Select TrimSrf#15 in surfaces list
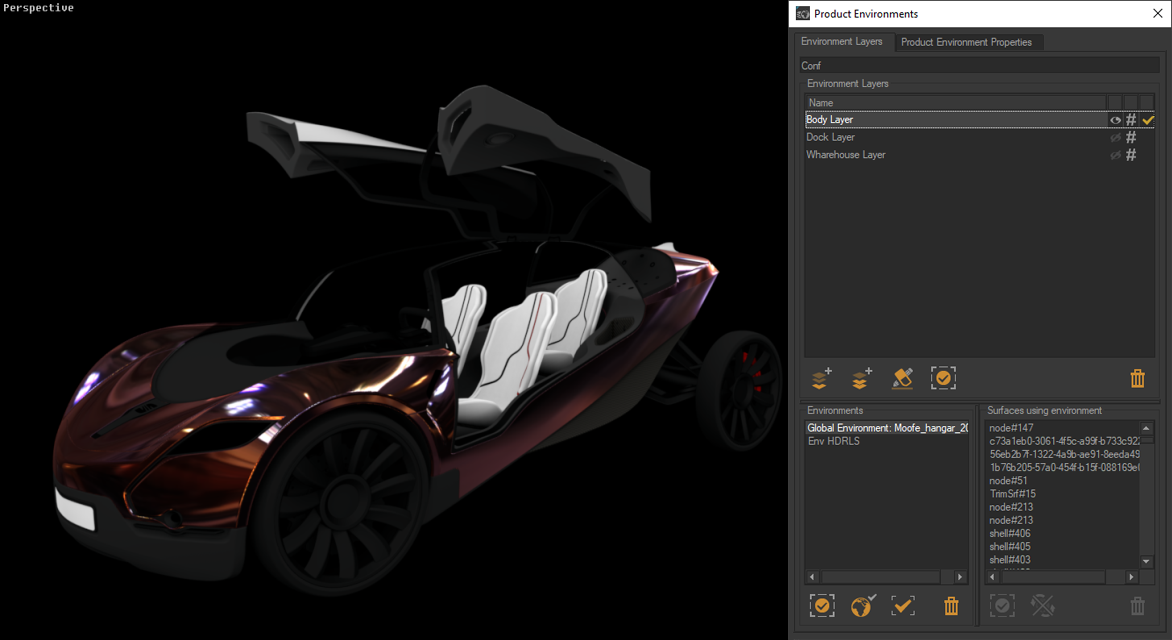1172x640 pixels. click(1012, 494)
